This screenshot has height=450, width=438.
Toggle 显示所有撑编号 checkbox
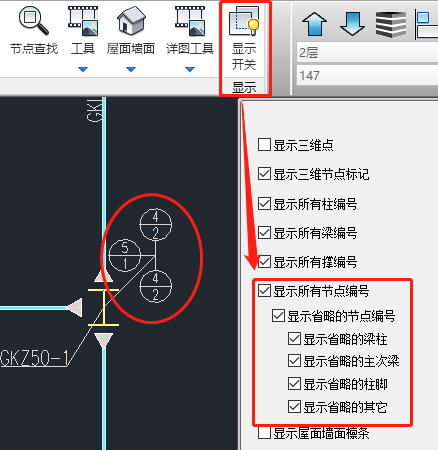coord(264,262)
